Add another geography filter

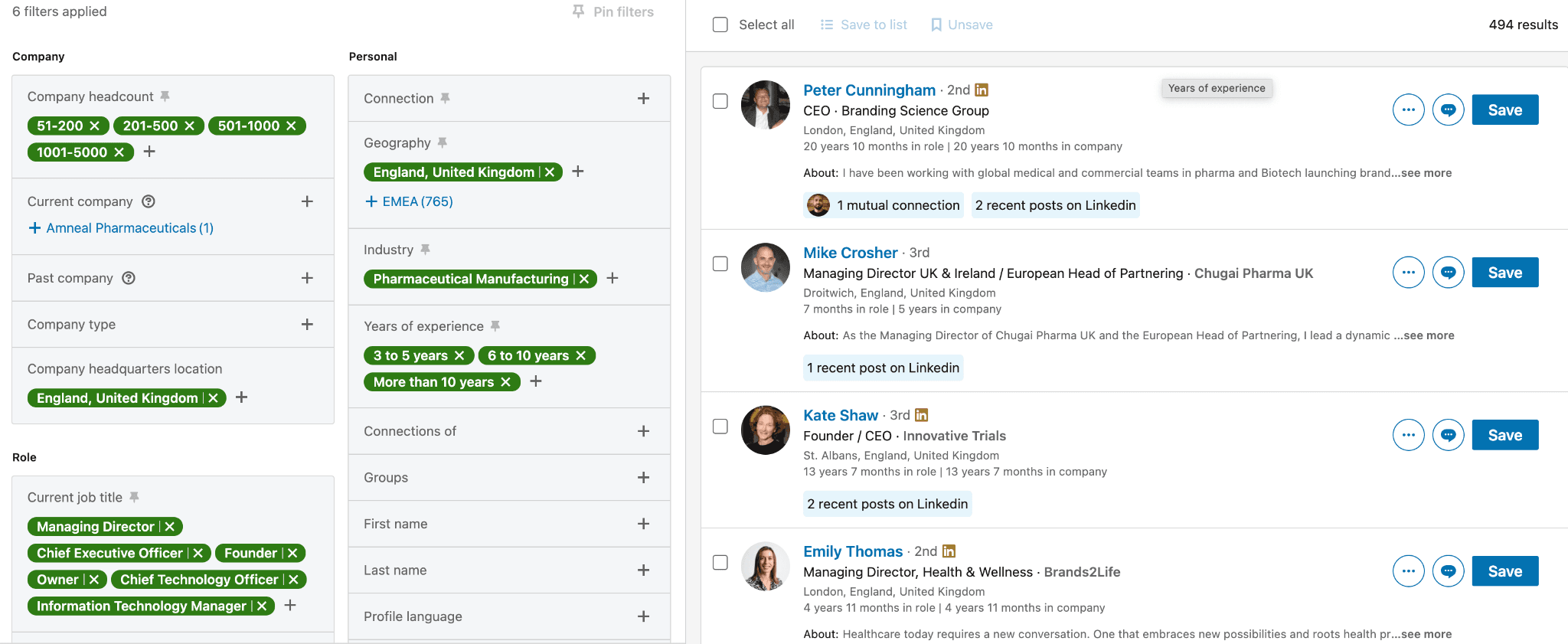578,172
